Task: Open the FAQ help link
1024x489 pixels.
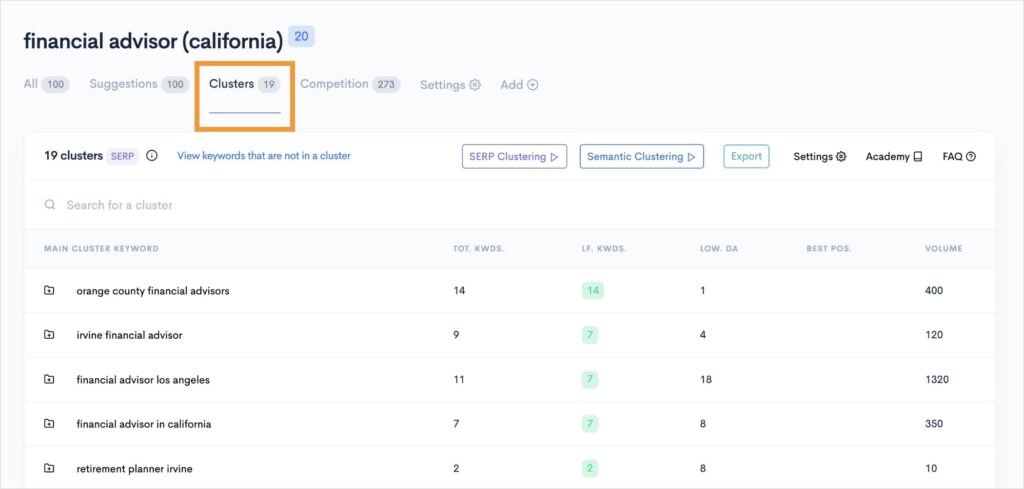Action: (959, 157)
